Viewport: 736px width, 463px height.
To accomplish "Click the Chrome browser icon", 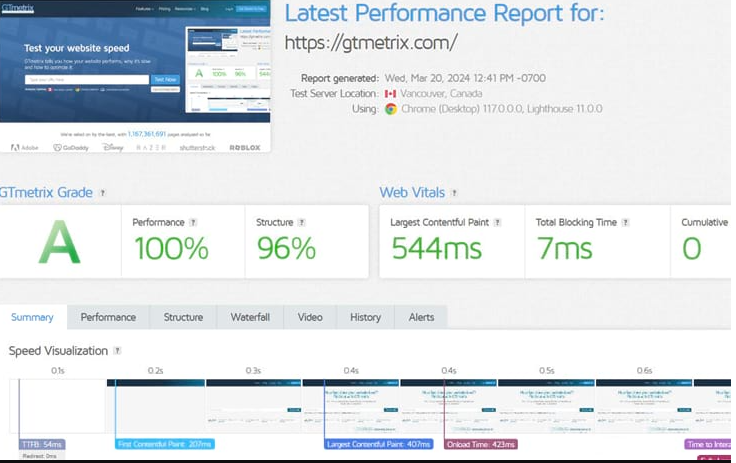I will point(391,109).
